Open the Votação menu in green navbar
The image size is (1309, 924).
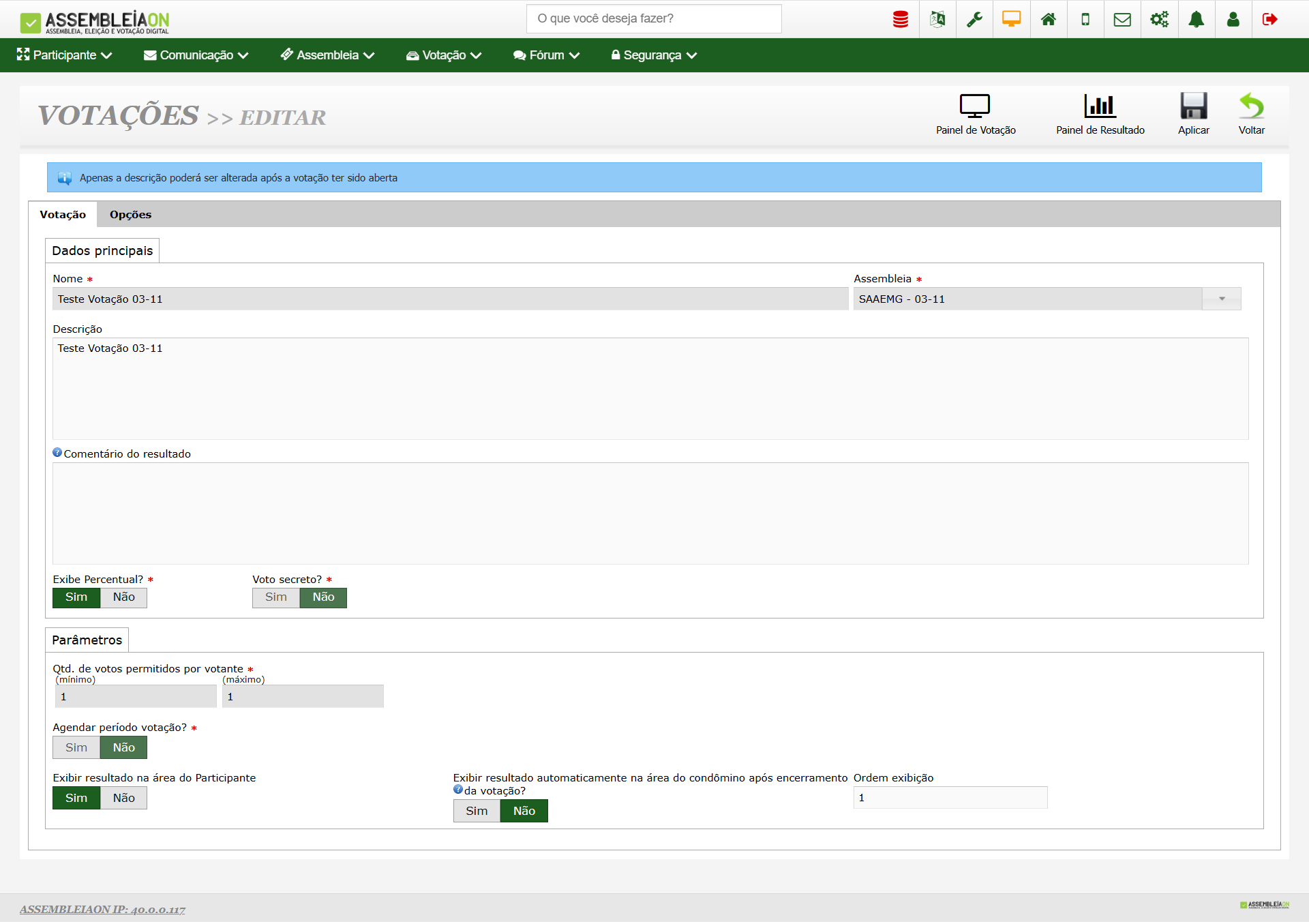[444, 55]
